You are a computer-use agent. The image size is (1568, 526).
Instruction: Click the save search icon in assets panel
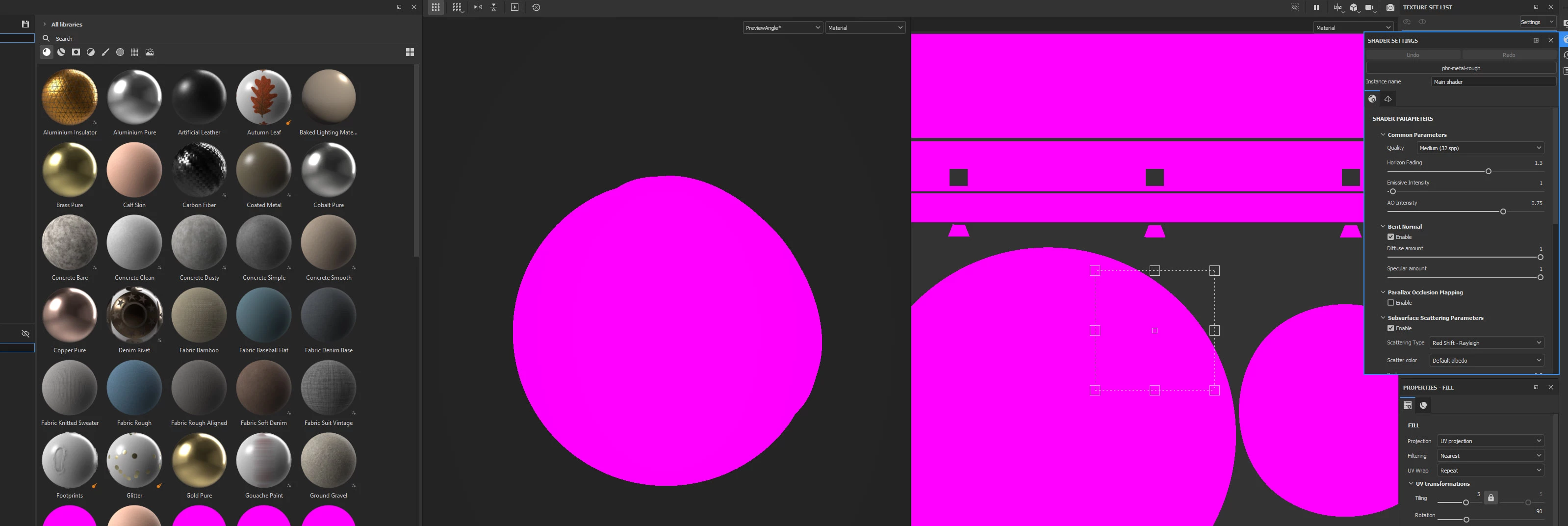click(x=25, y=25)
